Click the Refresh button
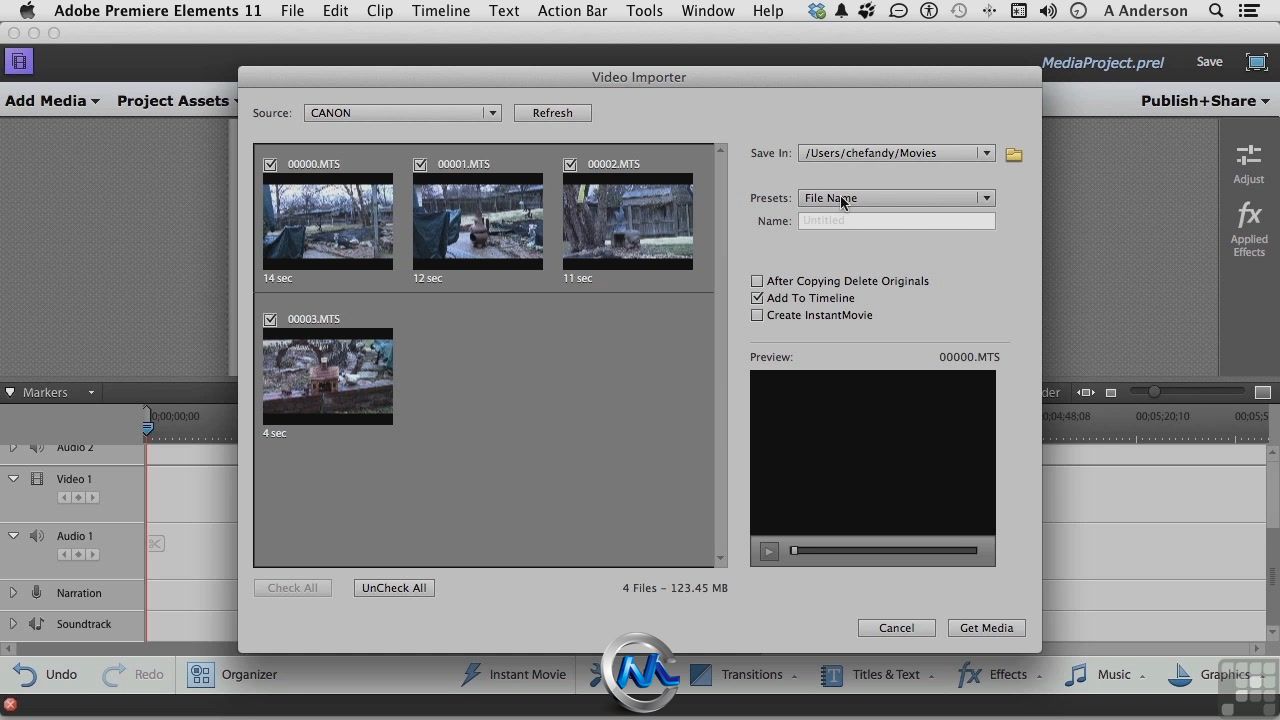Screen dimensions: 1280x720 tap(553, 113)
